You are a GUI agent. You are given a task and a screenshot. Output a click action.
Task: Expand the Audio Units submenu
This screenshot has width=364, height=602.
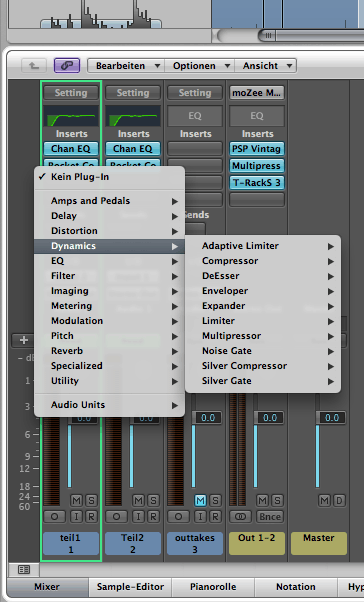[x=109, y=405]
